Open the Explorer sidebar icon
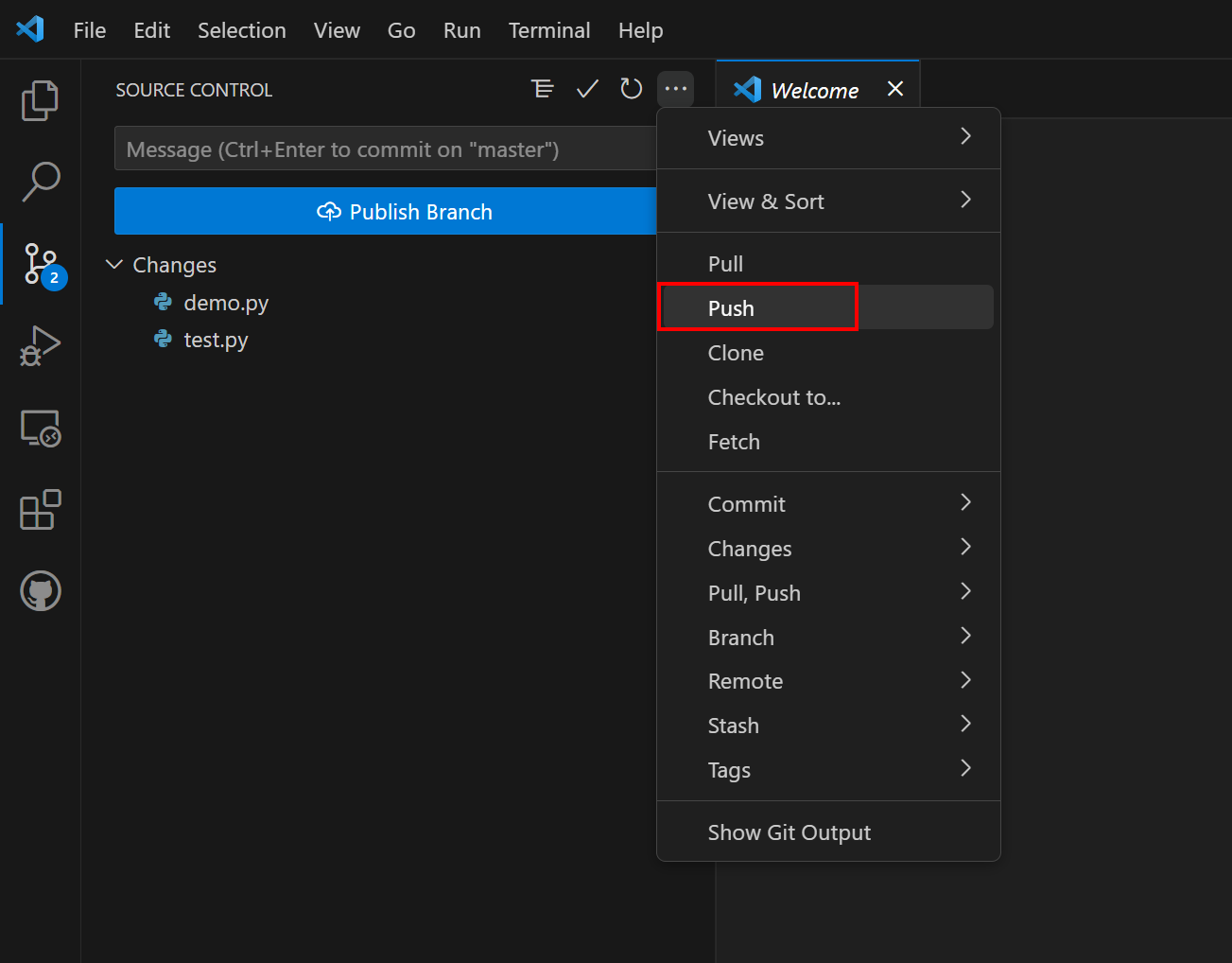Viewport: 1232px width, 963px height. 40,99
